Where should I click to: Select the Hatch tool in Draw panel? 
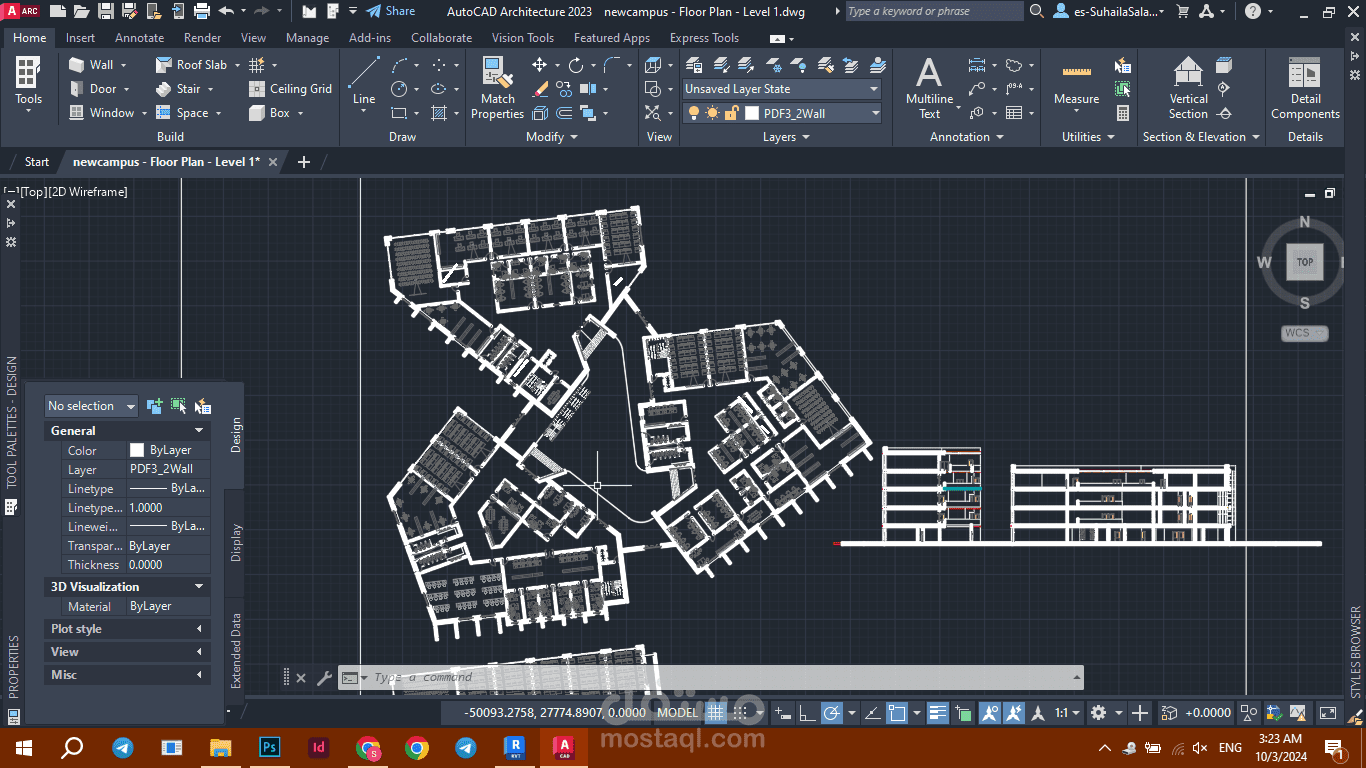438,113
